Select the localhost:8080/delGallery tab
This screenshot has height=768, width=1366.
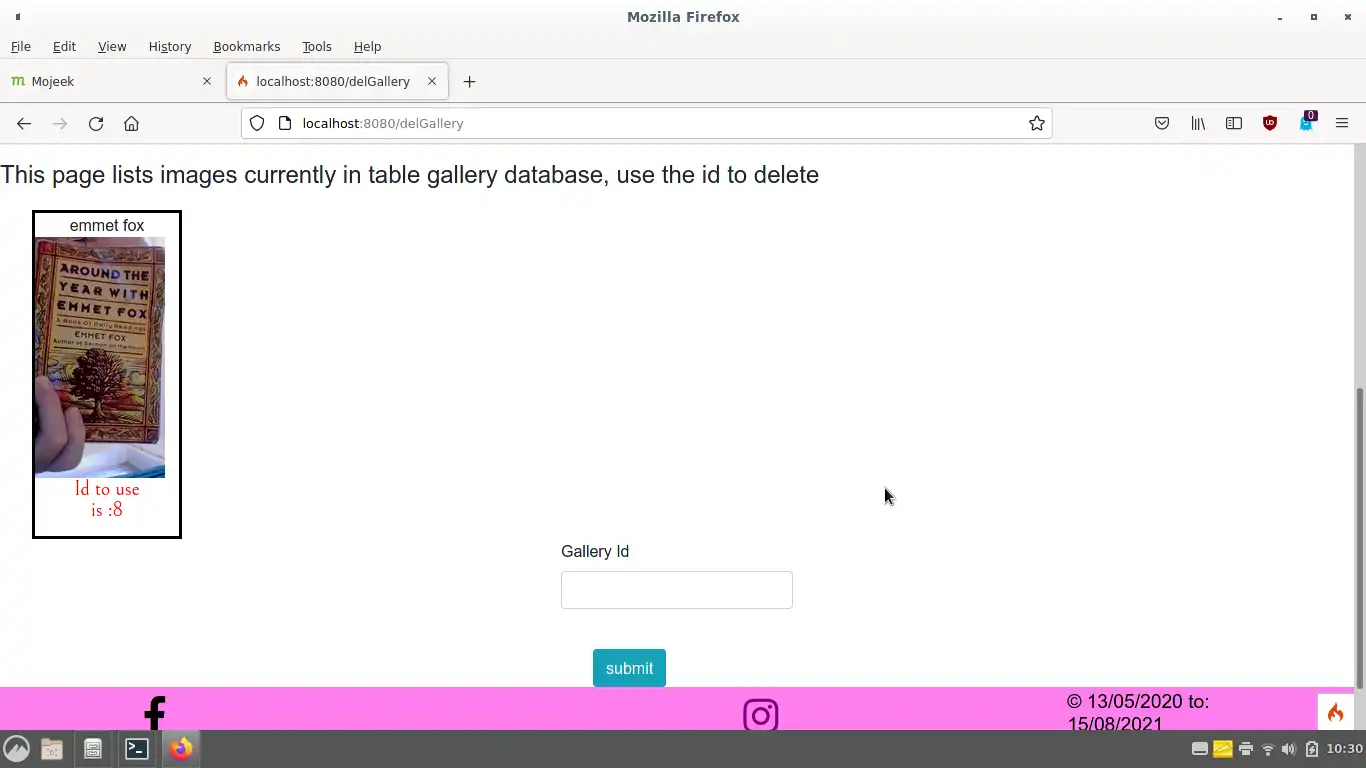click(337, 81)
